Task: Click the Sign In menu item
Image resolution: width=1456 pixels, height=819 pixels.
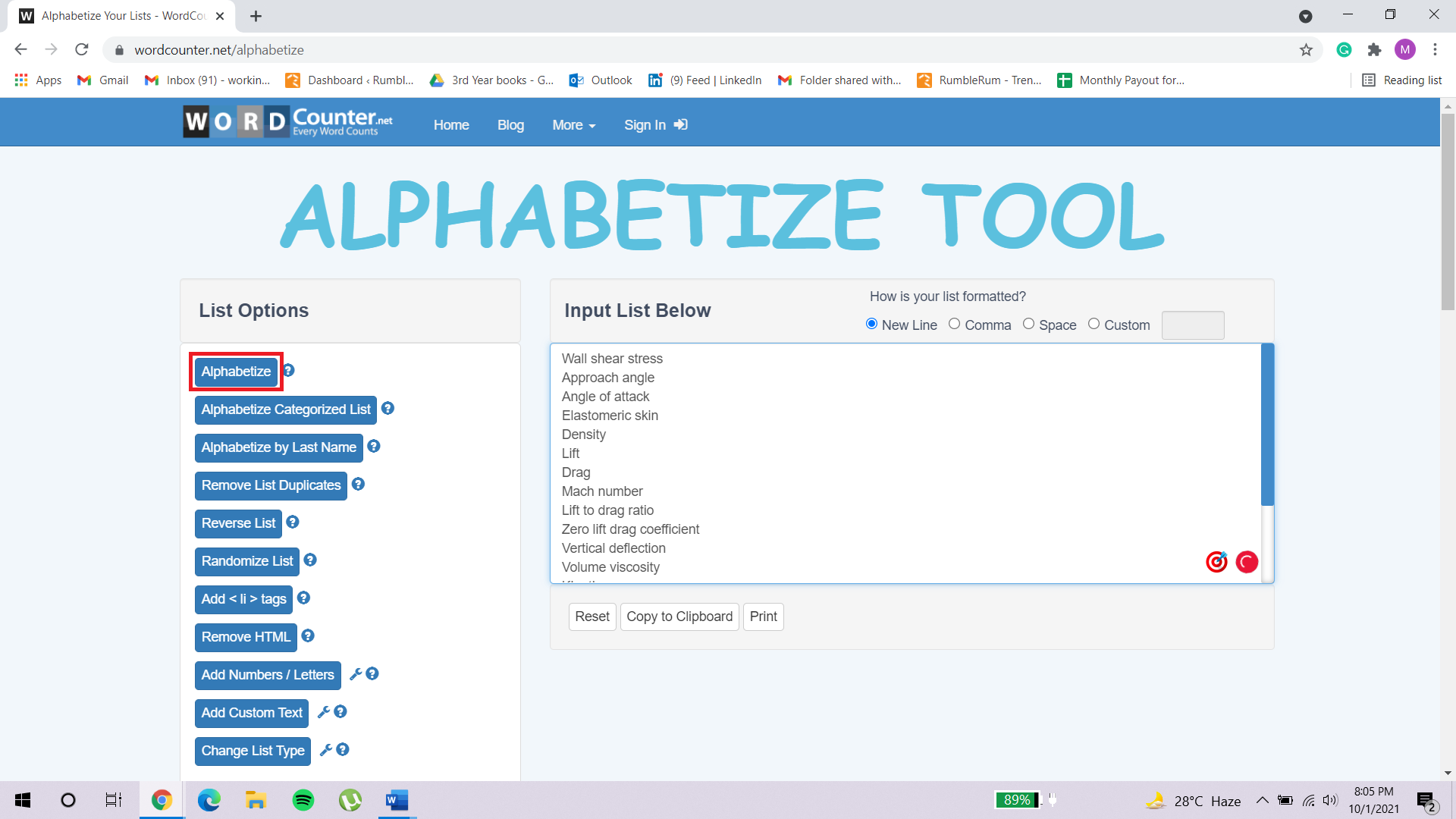Action: [x=655, y=125]
